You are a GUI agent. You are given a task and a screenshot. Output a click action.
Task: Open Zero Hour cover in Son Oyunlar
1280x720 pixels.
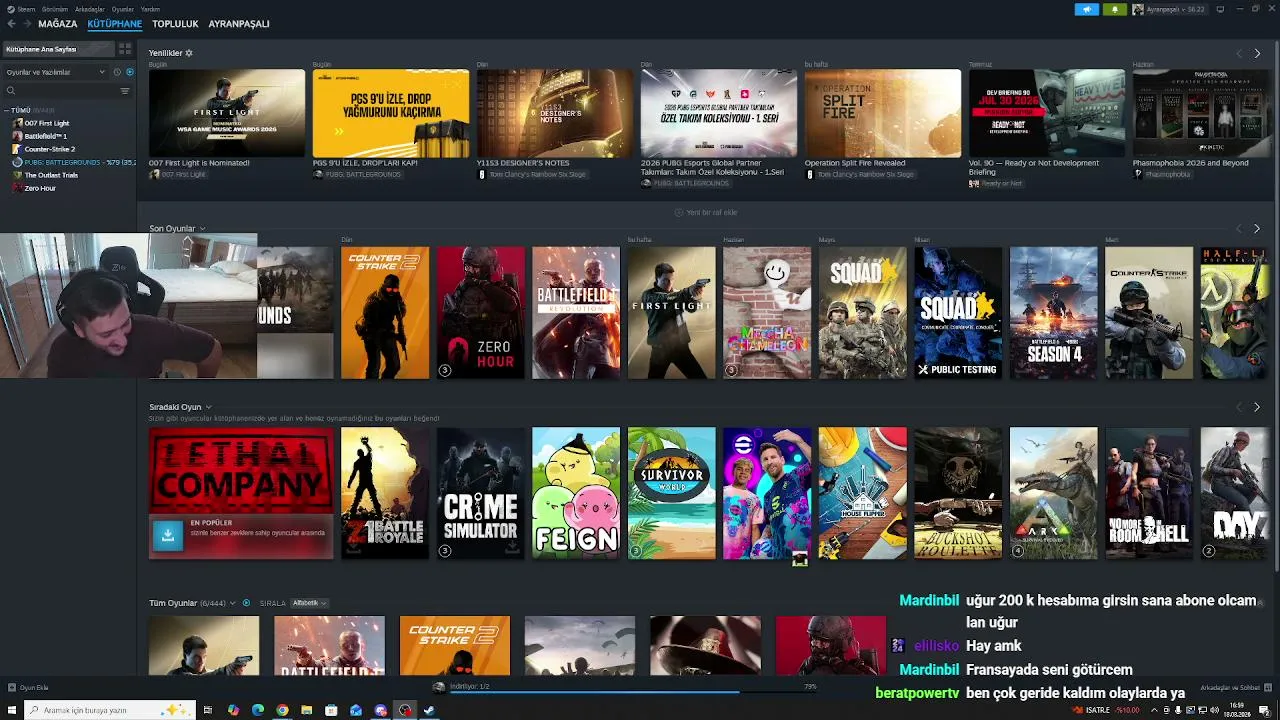pos(481,313)
